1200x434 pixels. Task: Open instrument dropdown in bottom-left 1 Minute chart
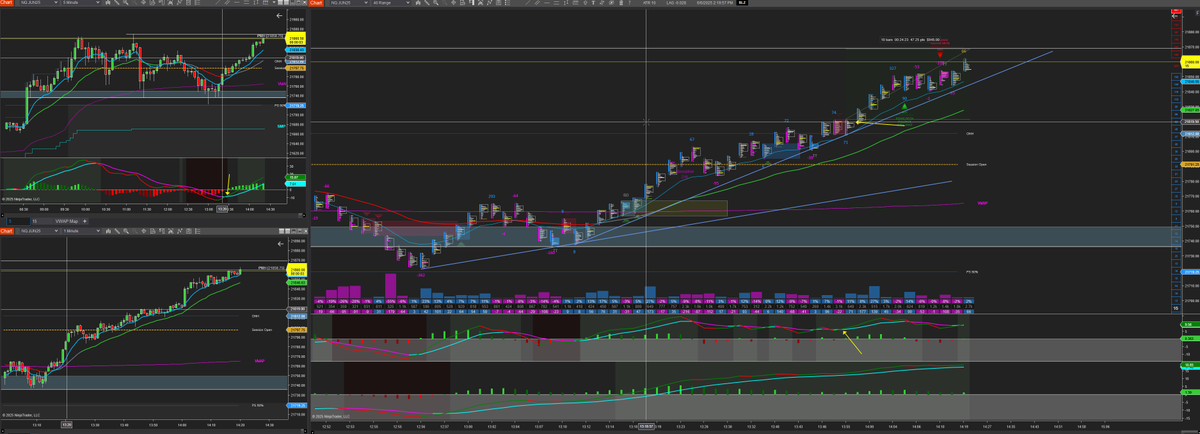pos(39,231)
